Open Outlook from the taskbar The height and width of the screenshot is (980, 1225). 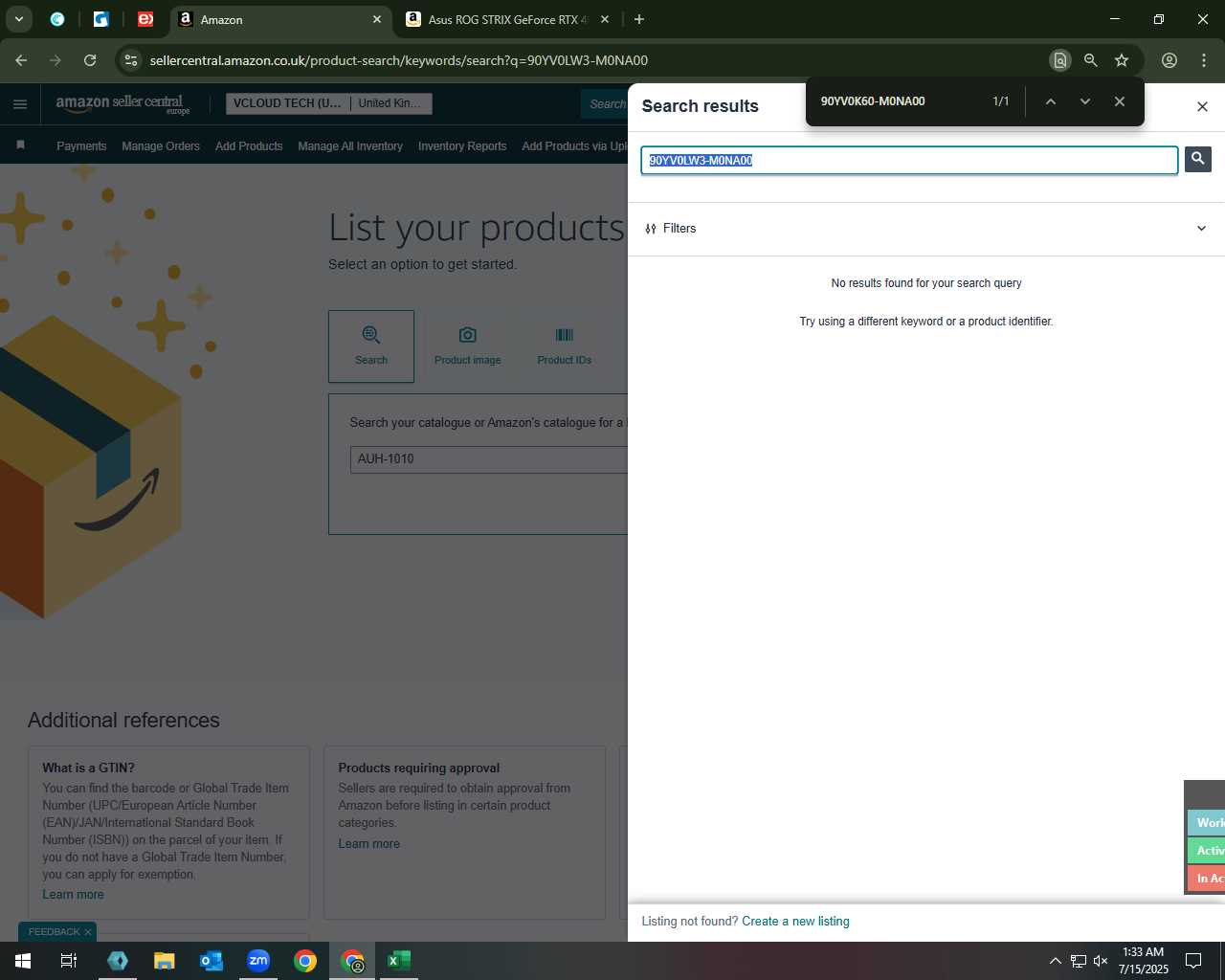click(x=212, y=961)
